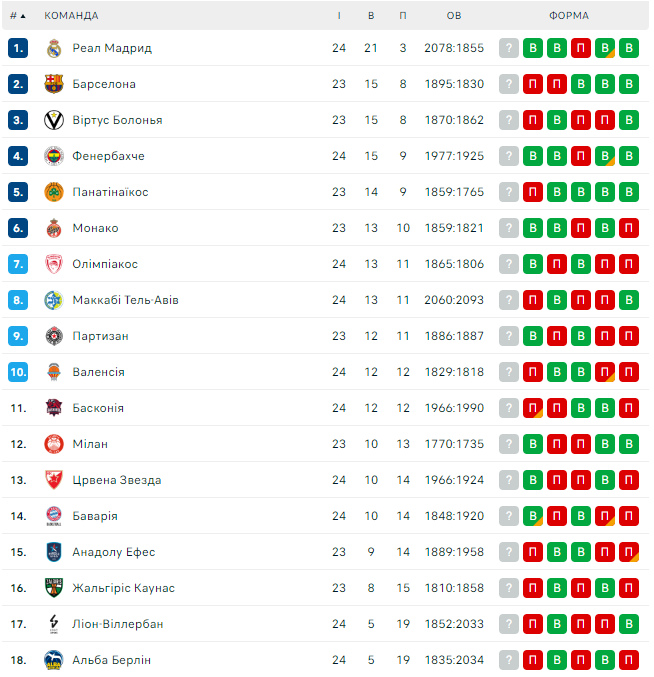Screen dimensions: 654x677
Task: Sort standings by the КОМАНДА column
Action: (x=71, y=16)
